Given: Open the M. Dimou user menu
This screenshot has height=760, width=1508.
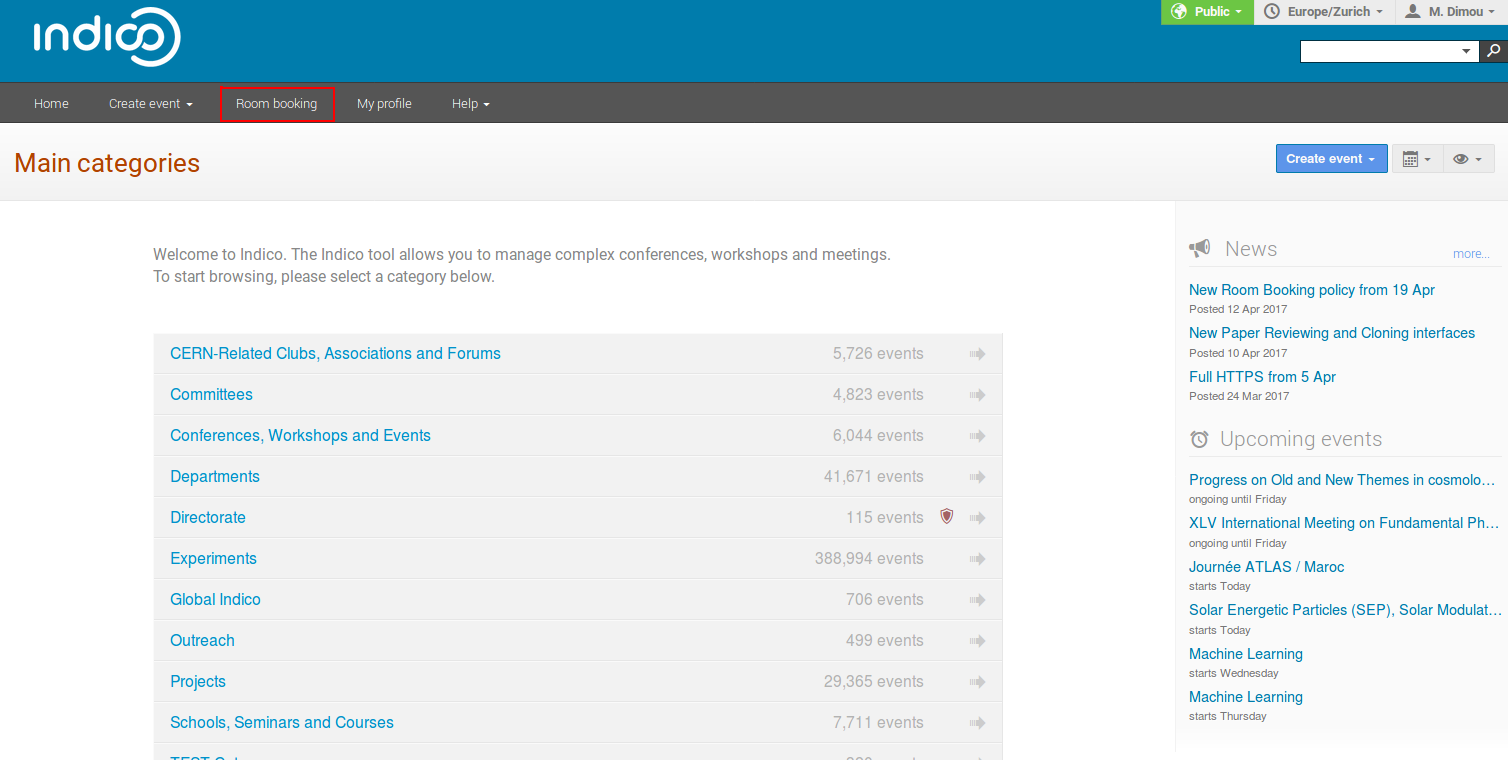Looking at the screenshot, I should (x=1451, y=12).
